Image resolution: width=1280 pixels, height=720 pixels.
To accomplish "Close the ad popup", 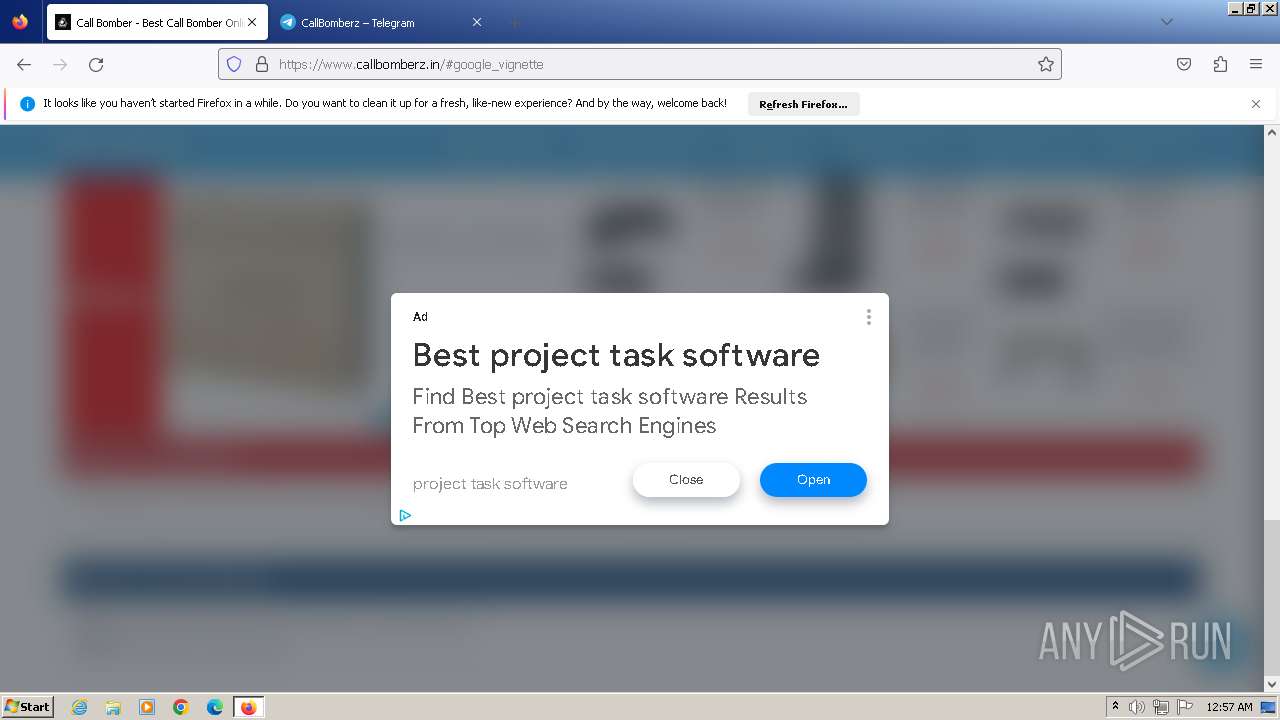I will [x=686, y=480].
